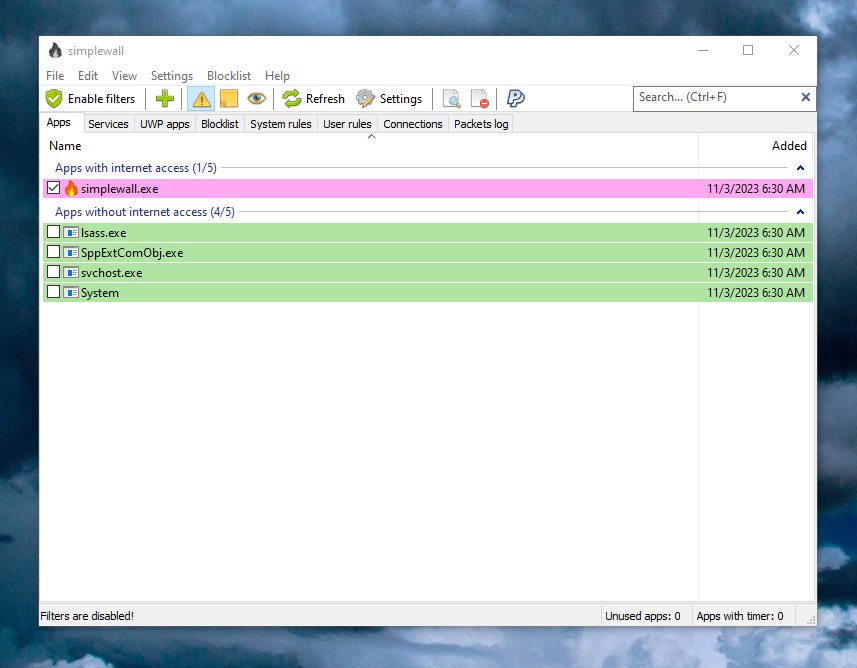Select the System row name
Screen dimensions: 857x668
[99, 292]
